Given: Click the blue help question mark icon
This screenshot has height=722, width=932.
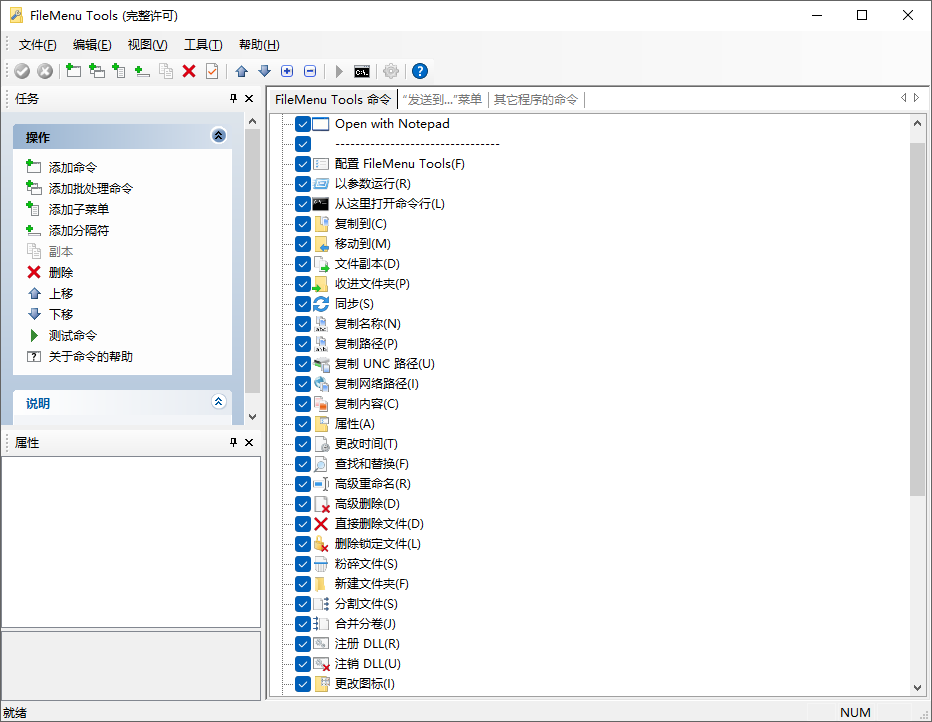Looking at the screenshot, I should point(419,70).
